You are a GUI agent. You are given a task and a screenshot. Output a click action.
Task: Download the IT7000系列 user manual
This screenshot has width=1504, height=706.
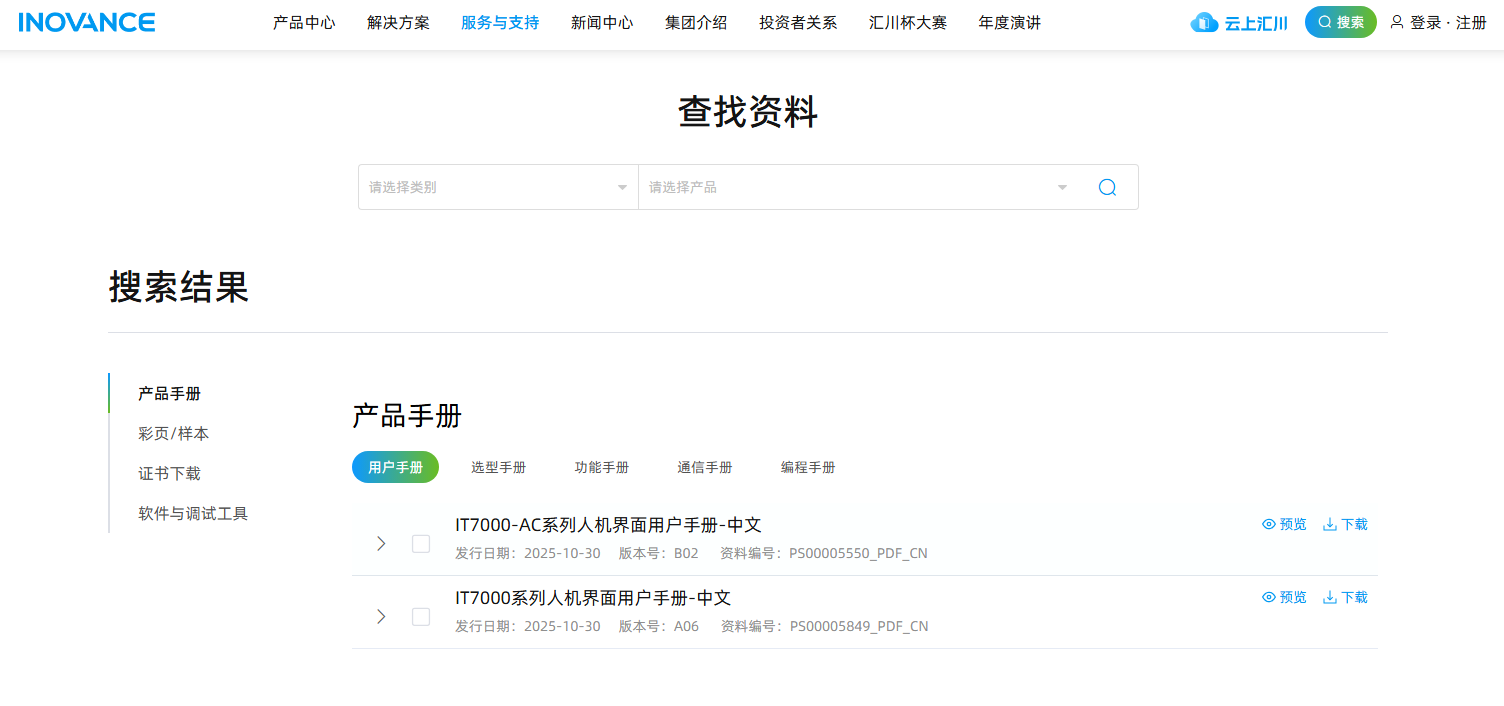pos(1345,597)
